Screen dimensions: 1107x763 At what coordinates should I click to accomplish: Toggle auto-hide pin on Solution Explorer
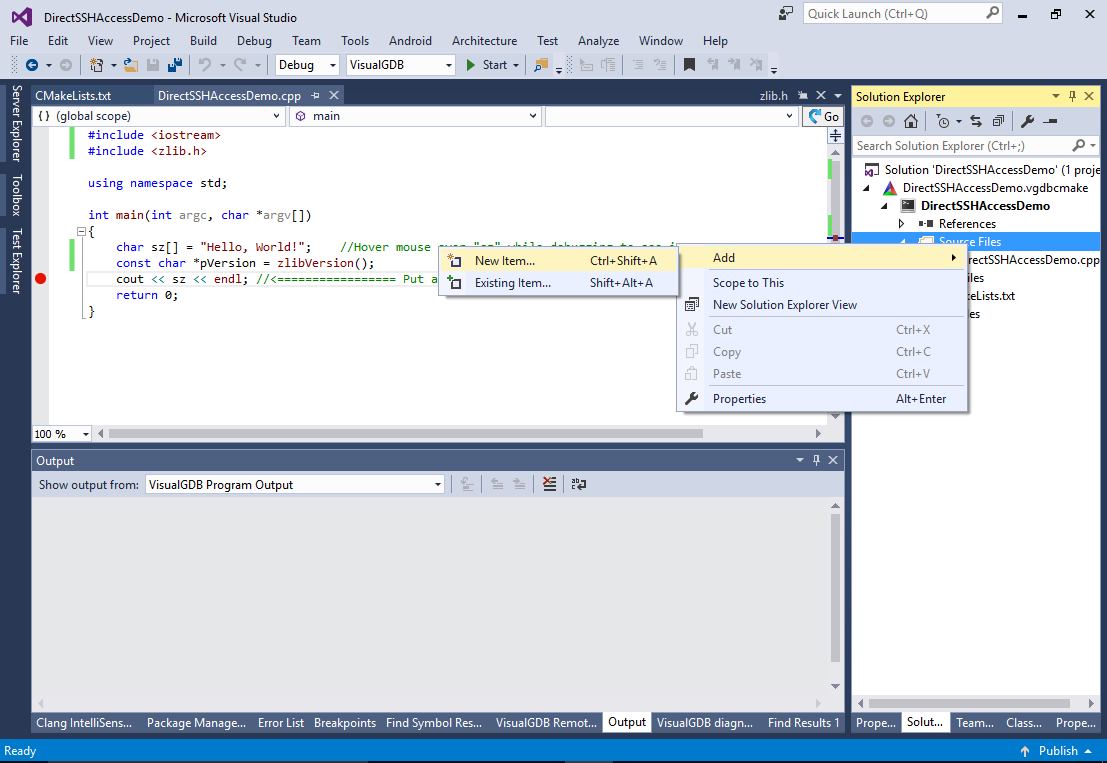(1073, 96)
